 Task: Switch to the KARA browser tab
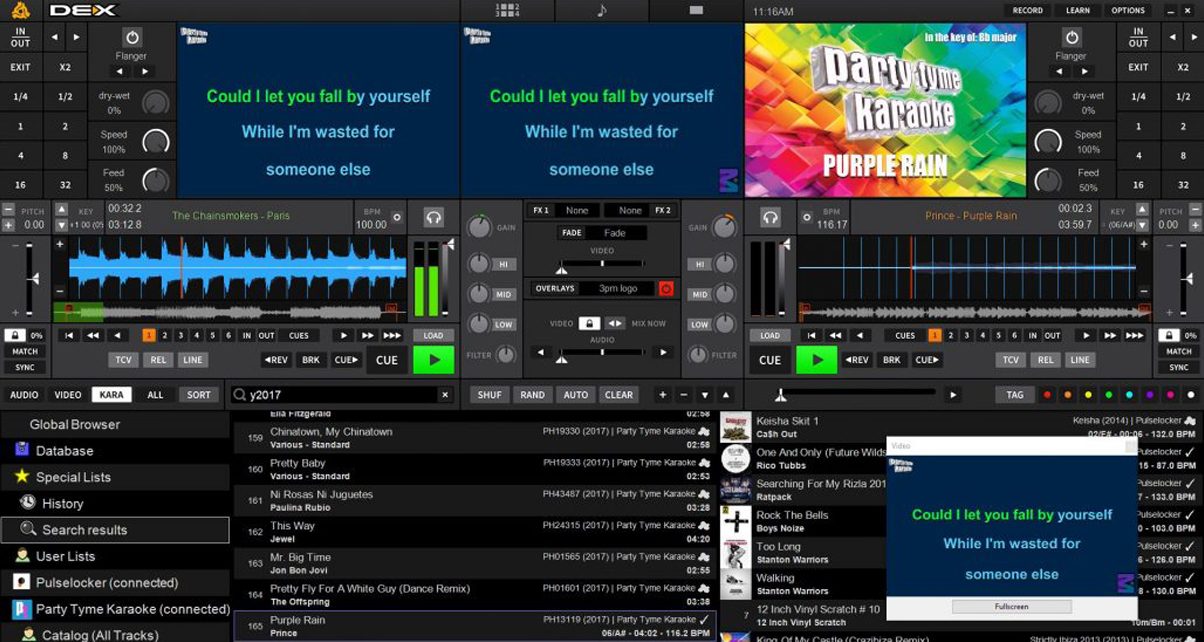coord(111,395)
